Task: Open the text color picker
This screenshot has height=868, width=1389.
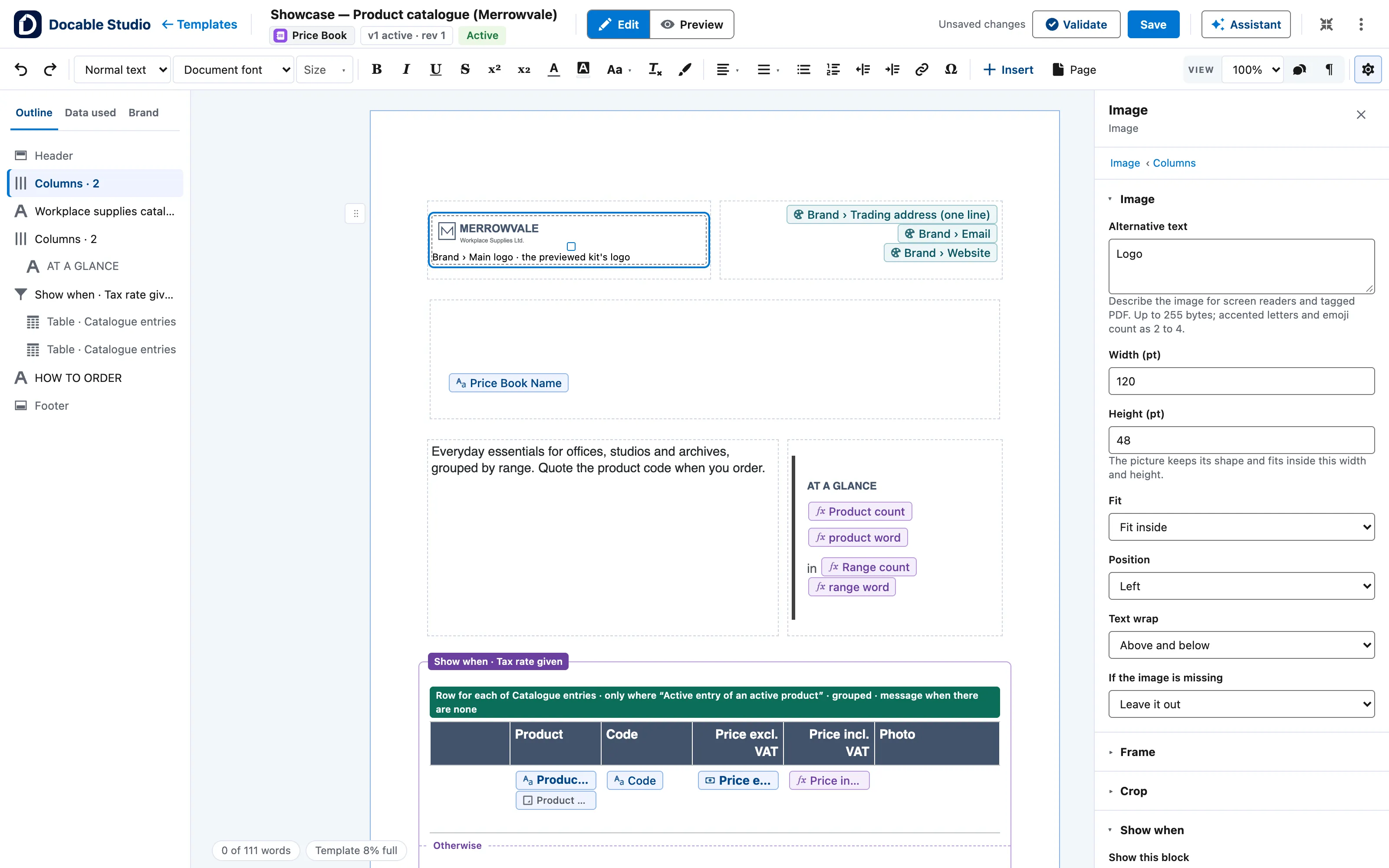Action: coord(553,69)
